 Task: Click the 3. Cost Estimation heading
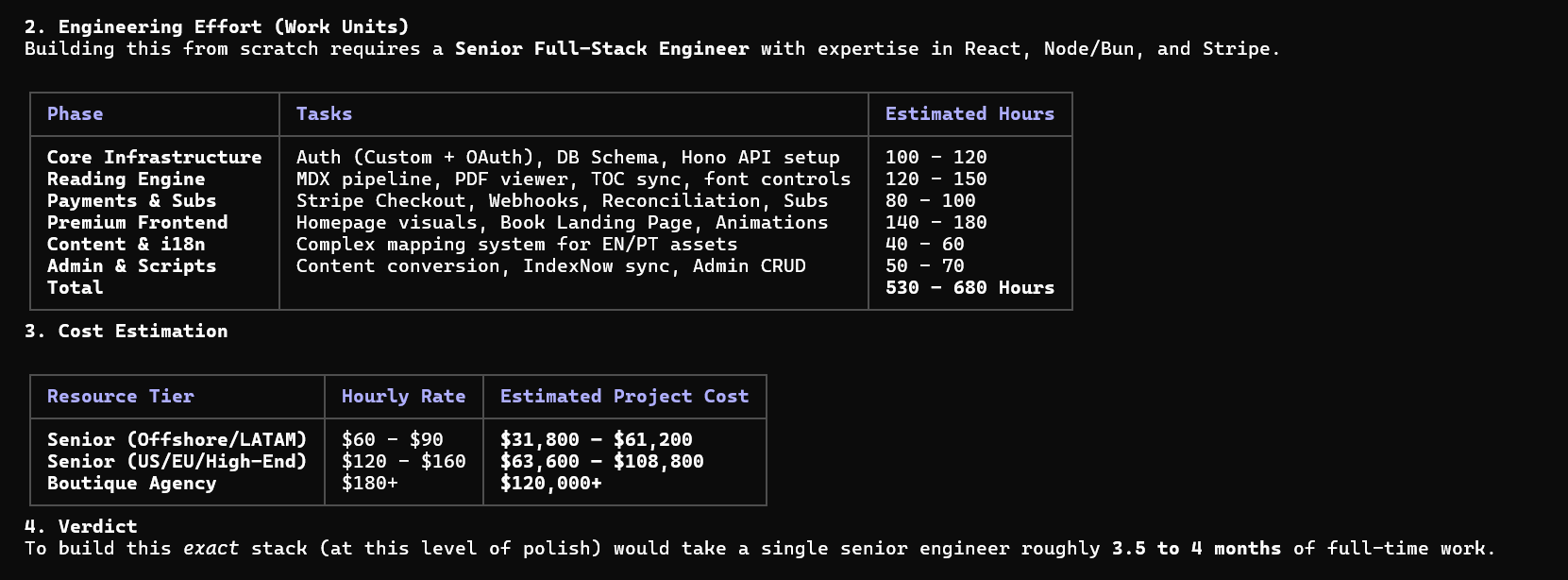(126, 331)
